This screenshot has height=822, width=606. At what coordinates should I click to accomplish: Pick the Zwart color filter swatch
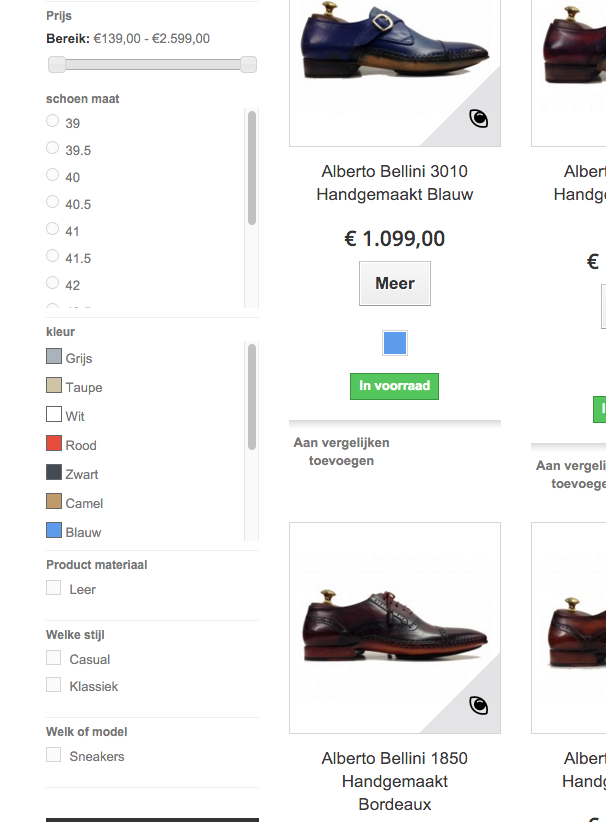click(x=54, y=473)
